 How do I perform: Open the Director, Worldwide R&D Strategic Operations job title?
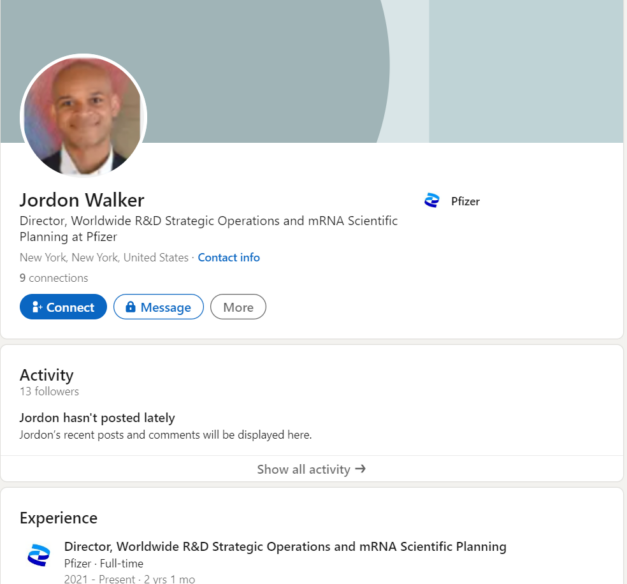pyautogui.click(x=285, y=546)
